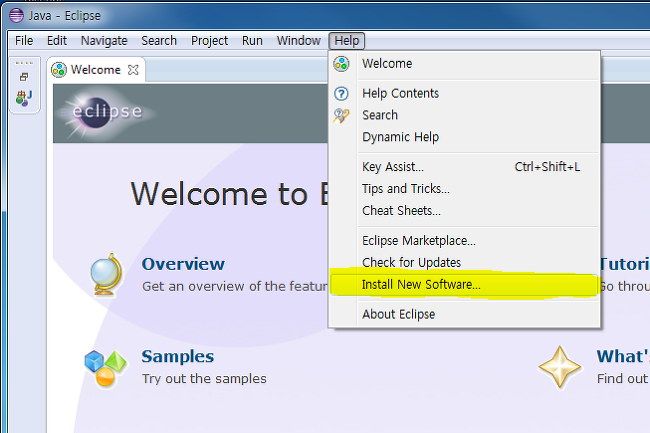This screenshot has width=650, height=433.
Task: Open the Java perspective icon in the left trim
Action: click(x=24, y=98)
